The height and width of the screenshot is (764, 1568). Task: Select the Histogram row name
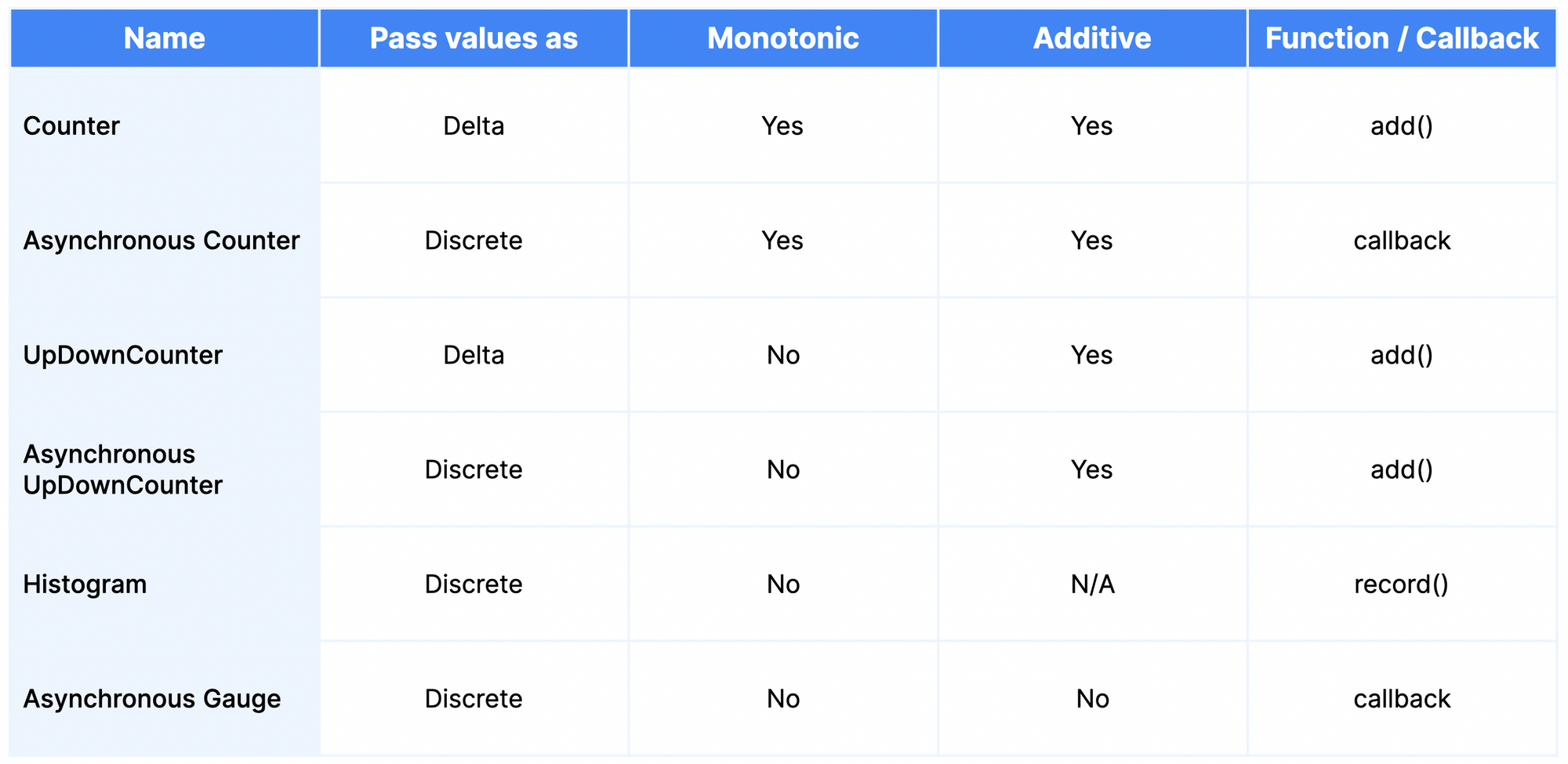[85, 584]
